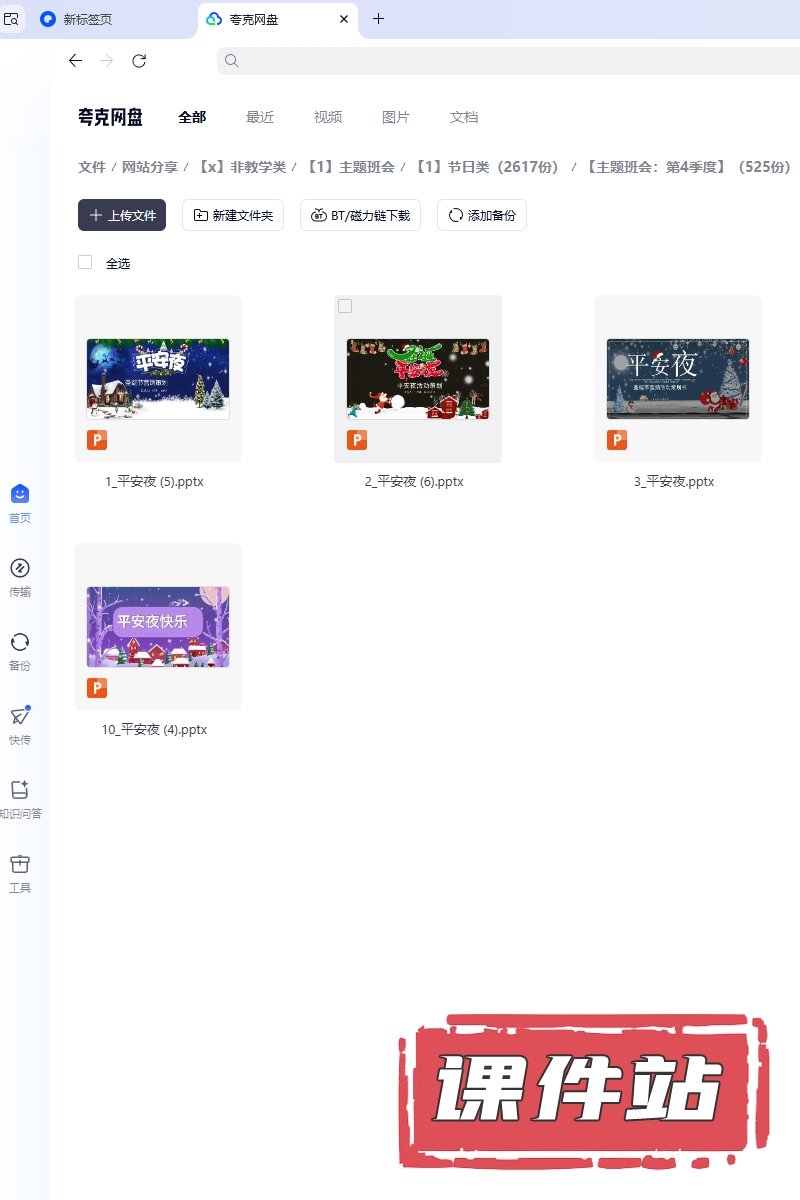The width and height of the screenshot is (800, 1200).
Task: Go to 网站分享 breadcrumb folder
Action: pos(150,167)
